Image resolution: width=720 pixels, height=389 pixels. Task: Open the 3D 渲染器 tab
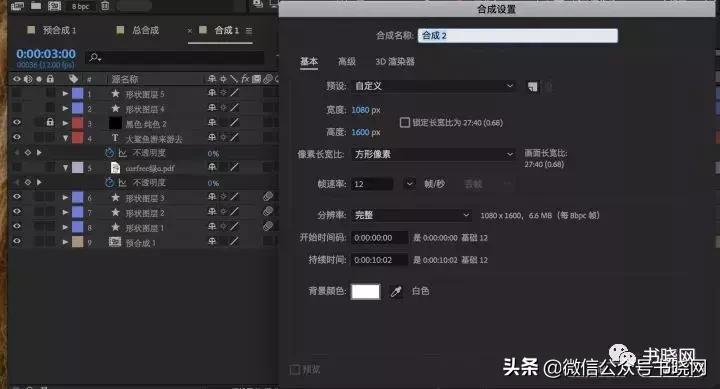[395, 62]
